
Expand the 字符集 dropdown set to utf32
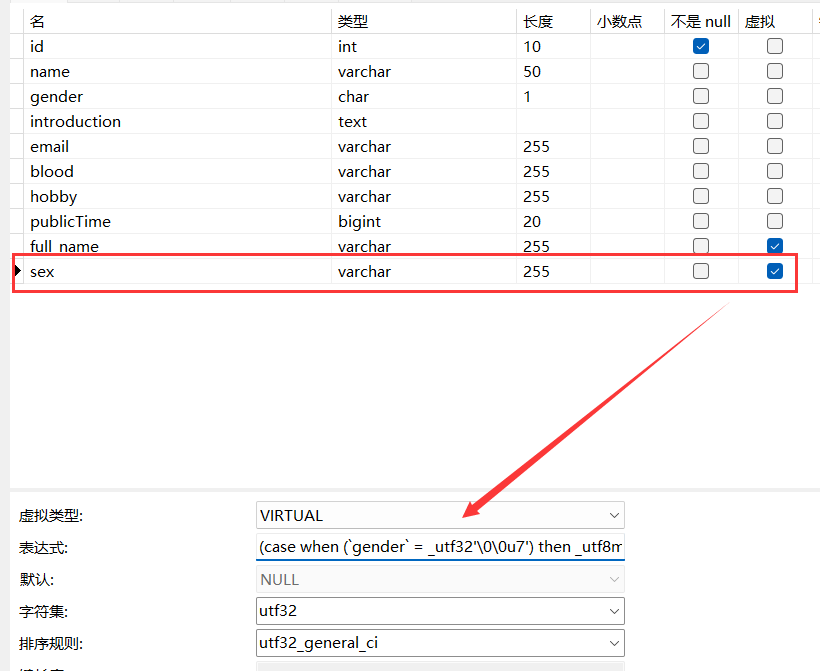(x=440, y=611)
